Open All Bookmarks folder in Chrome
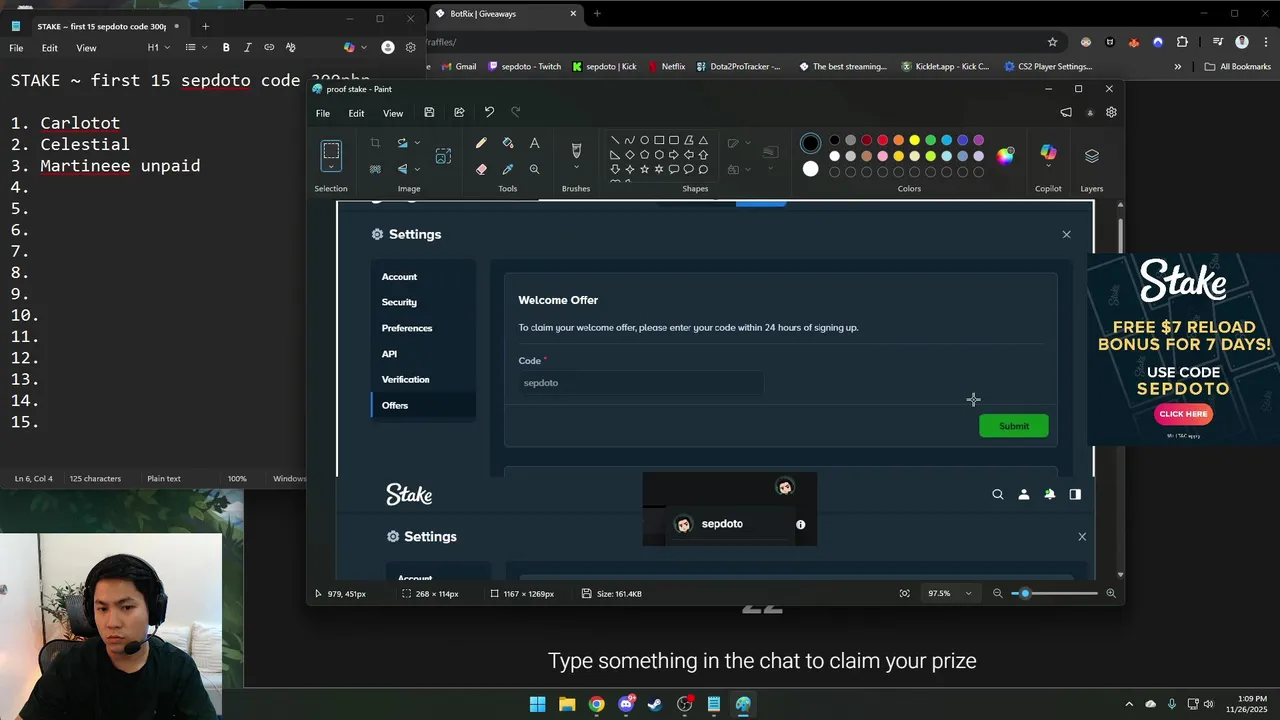The image size is (1280, 720). click(x=1237, y=67)
